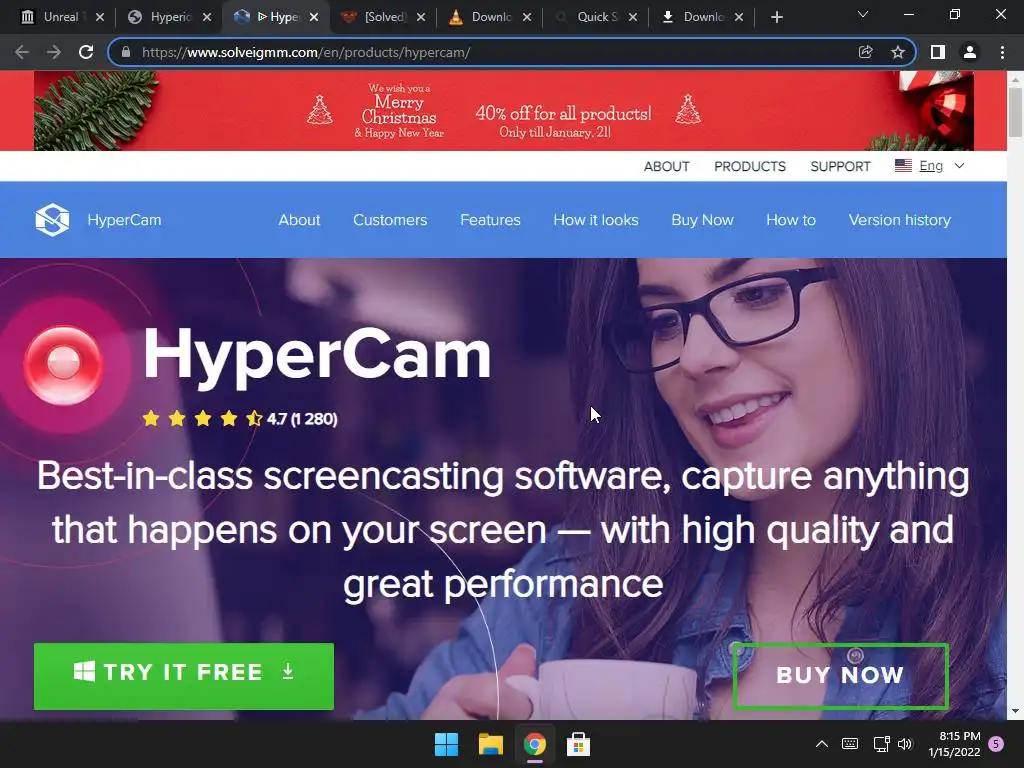
Task: Open the Chrome profile icon
Action: [x=970, y=52]
